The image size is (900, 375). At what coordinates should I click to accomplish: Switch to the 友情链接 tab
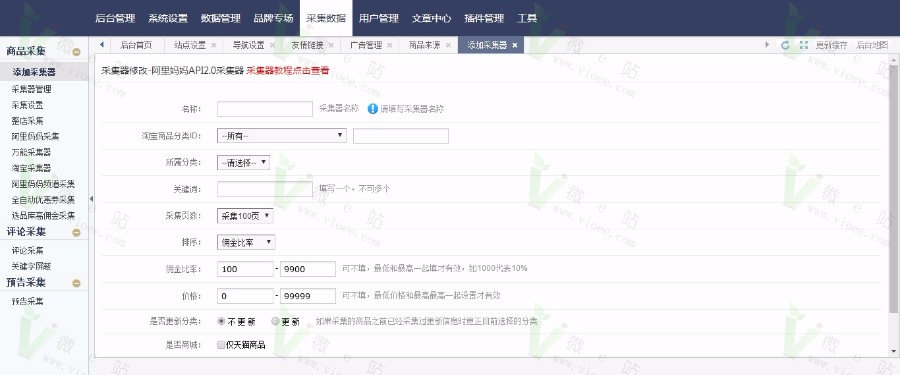307,45
